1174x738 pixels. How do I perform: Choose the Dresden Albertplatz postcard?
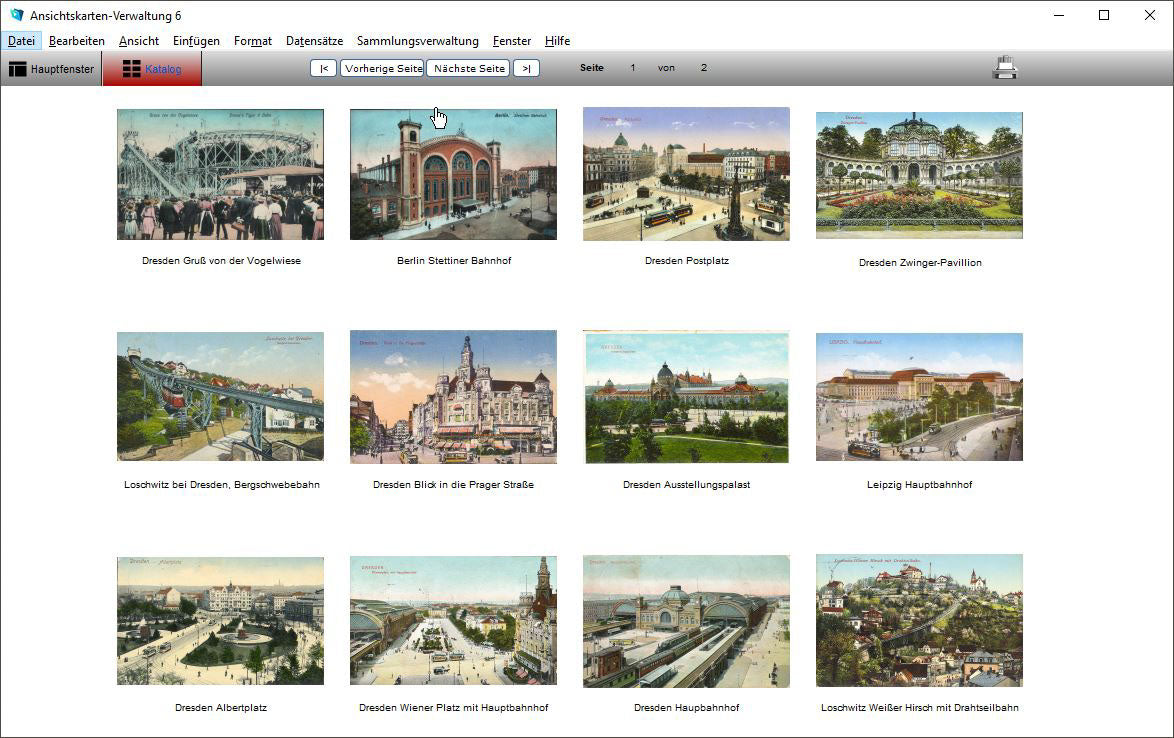click(x=220, y=620)
